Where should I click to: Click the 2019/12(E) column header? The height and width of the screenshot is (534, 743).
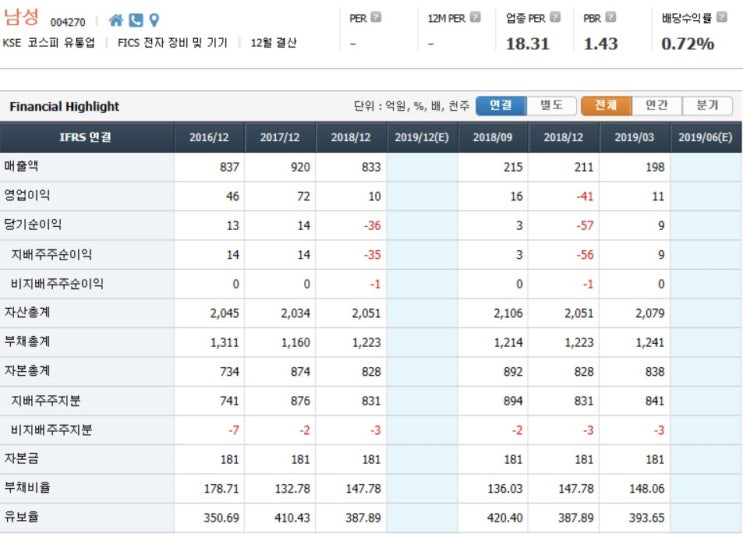pyautogui.click(x=422, y=137)
